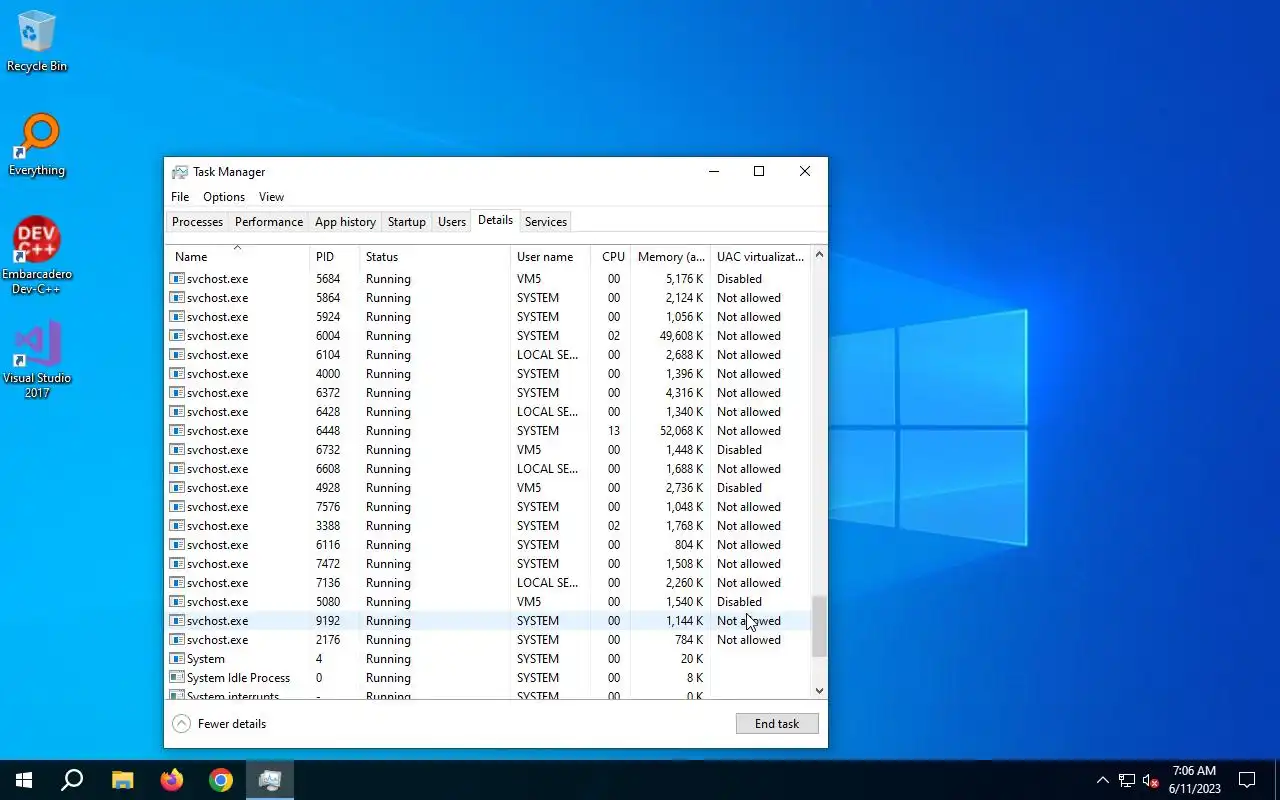Click memory value 20 K in System row
1280x800 pixels.
click(x=692, y=659)
